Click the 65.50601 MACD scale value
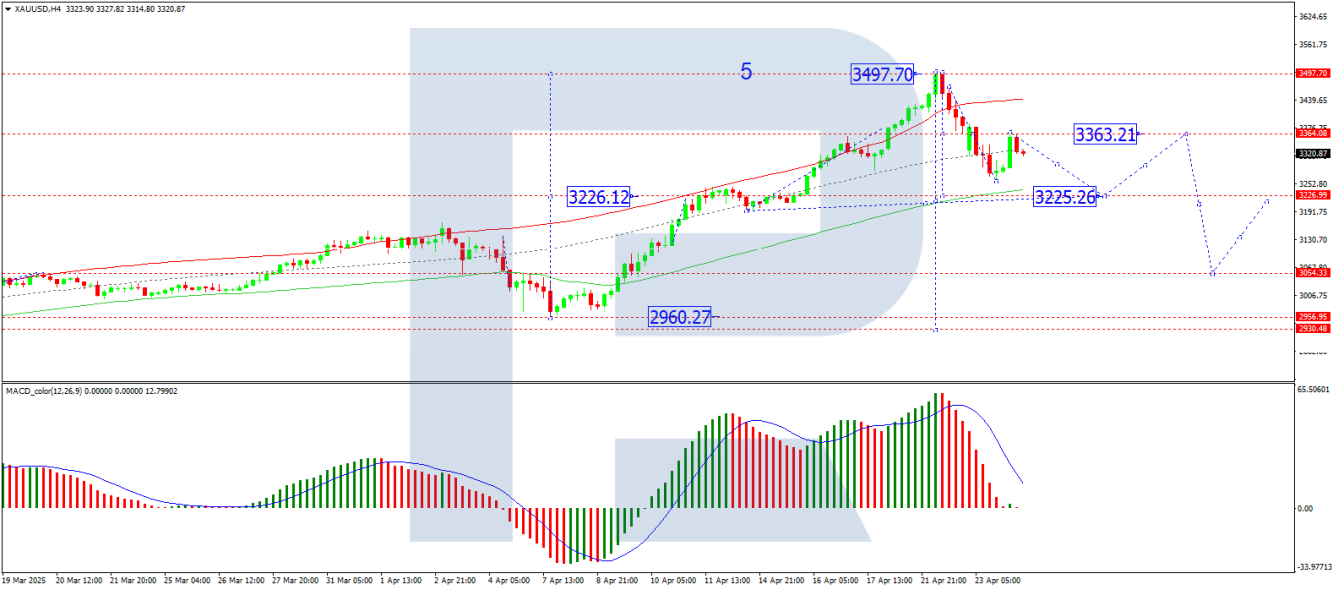This screenshot has height=590, width=1332. 1313,390
